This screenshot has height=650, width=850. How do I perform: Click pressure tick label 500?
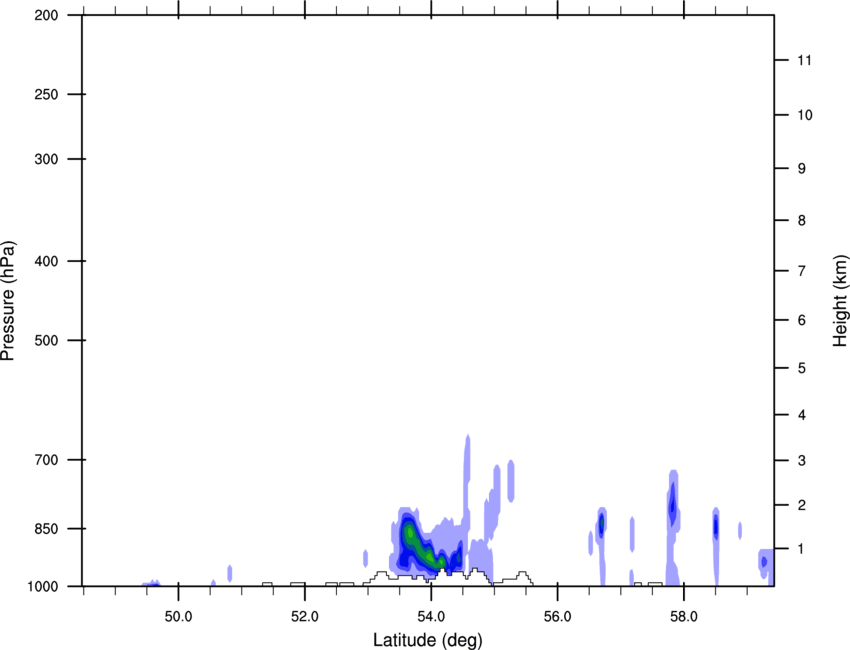pyautogui.click(x=46, y=340)
